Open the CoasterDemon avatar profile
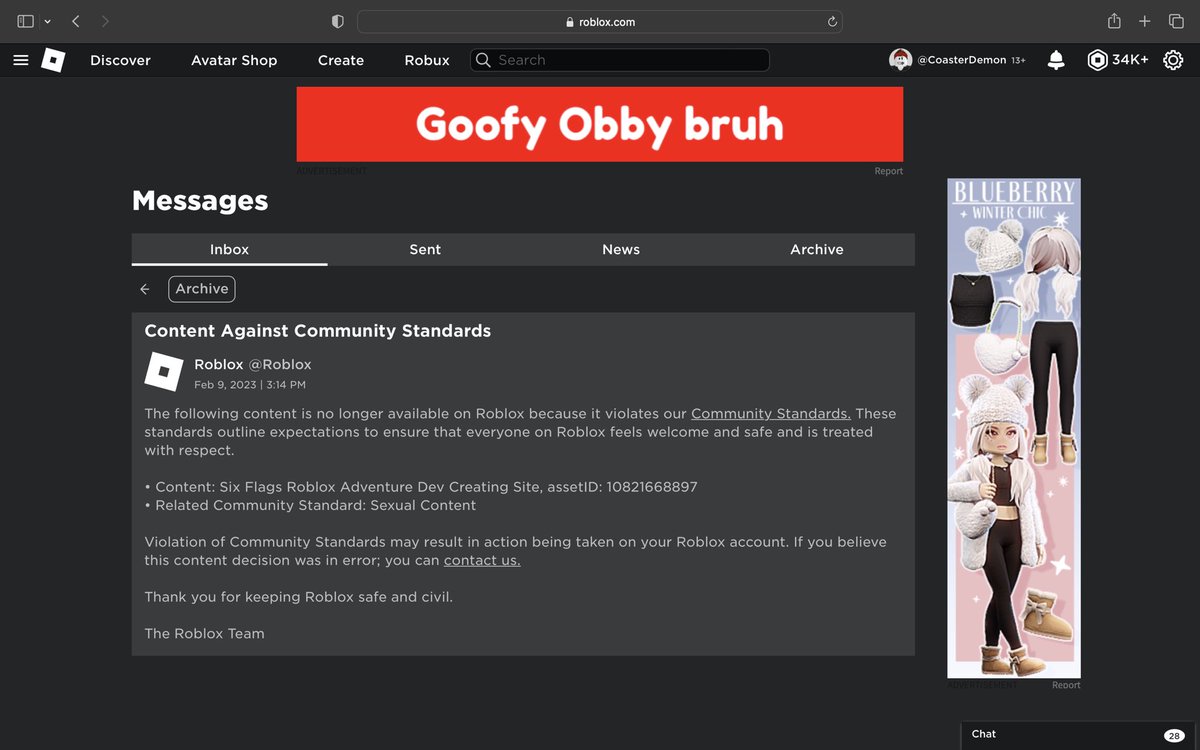The height and width of the screenshot is (750, 1200). tap(900, 60)
